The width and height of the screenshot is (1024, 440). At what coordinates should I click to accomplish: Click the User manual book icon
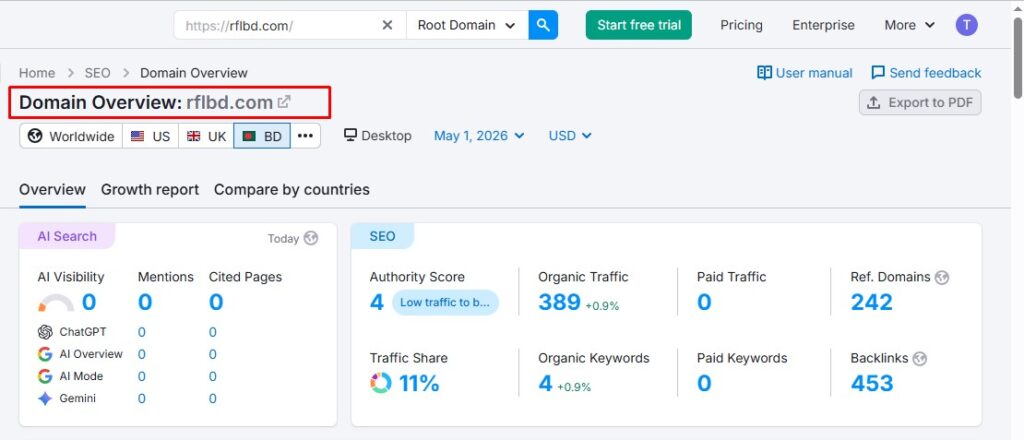point(764,72)
